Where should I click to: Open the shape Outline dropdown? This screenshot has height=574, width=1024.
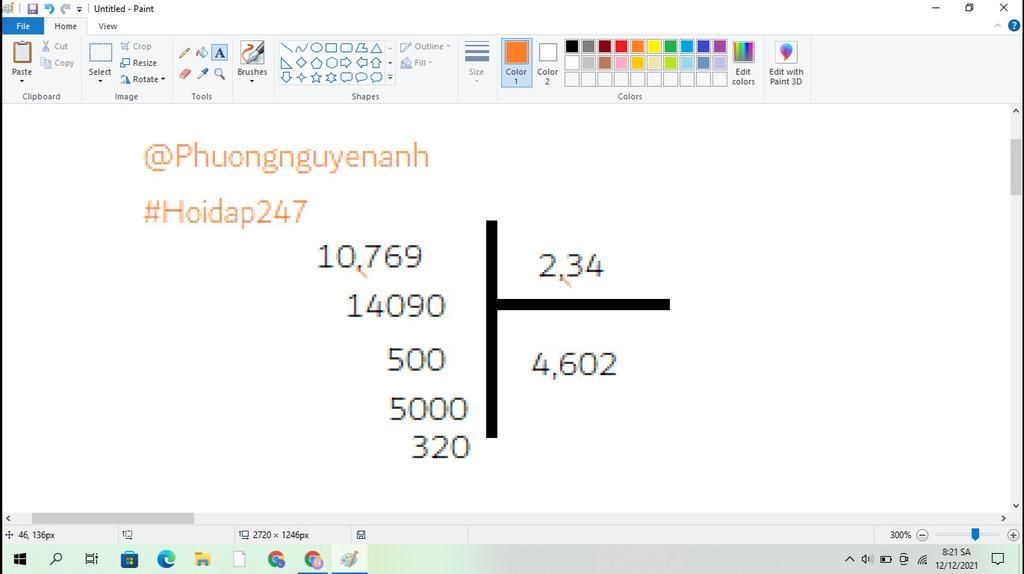click(x=425, y=46)
